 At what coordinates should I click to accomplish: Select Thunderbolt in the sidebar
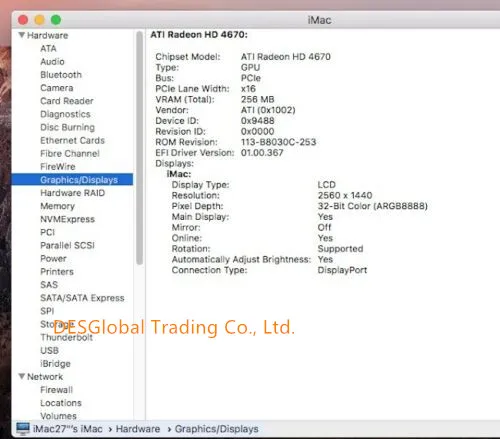(66, 337)
